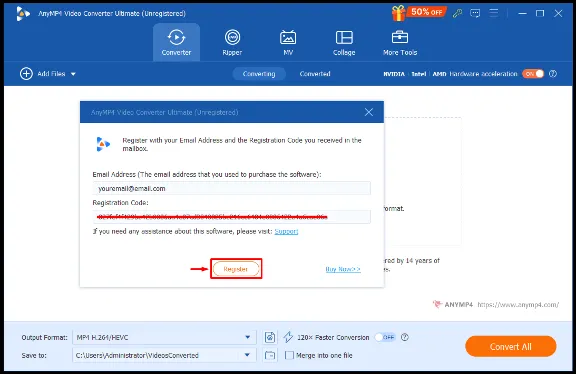The image size is (576, 374).
Task: Click the Add Files plus icon
Action: point(26,74)
